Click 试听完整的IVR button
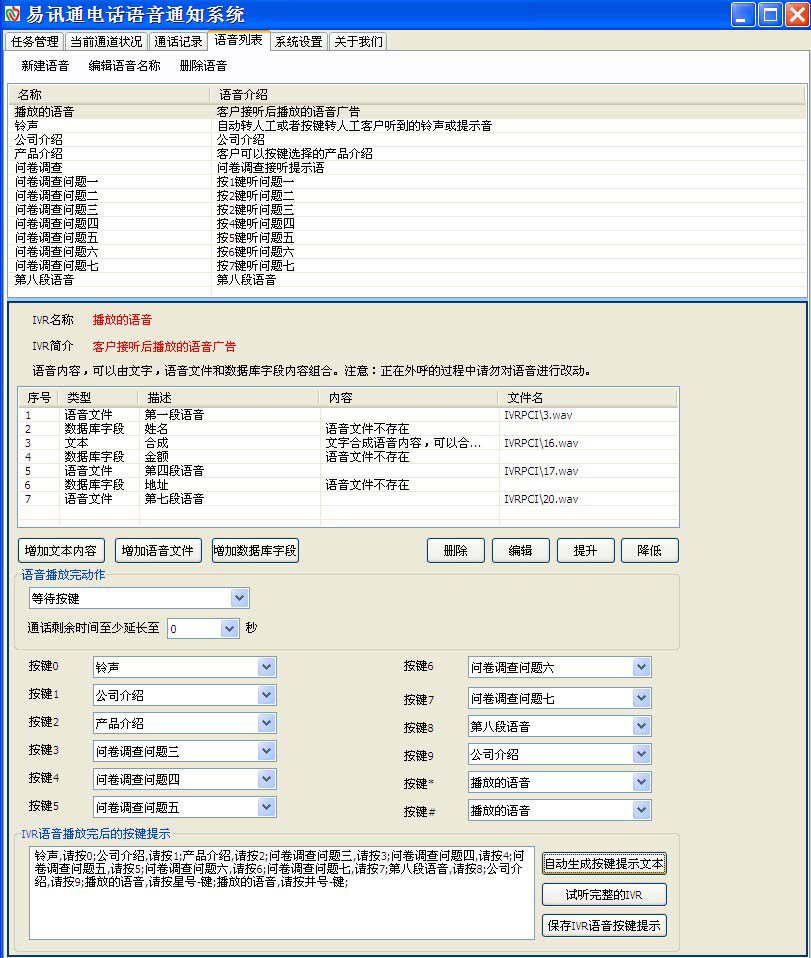811x958 pixels. (x=603, y=895)
